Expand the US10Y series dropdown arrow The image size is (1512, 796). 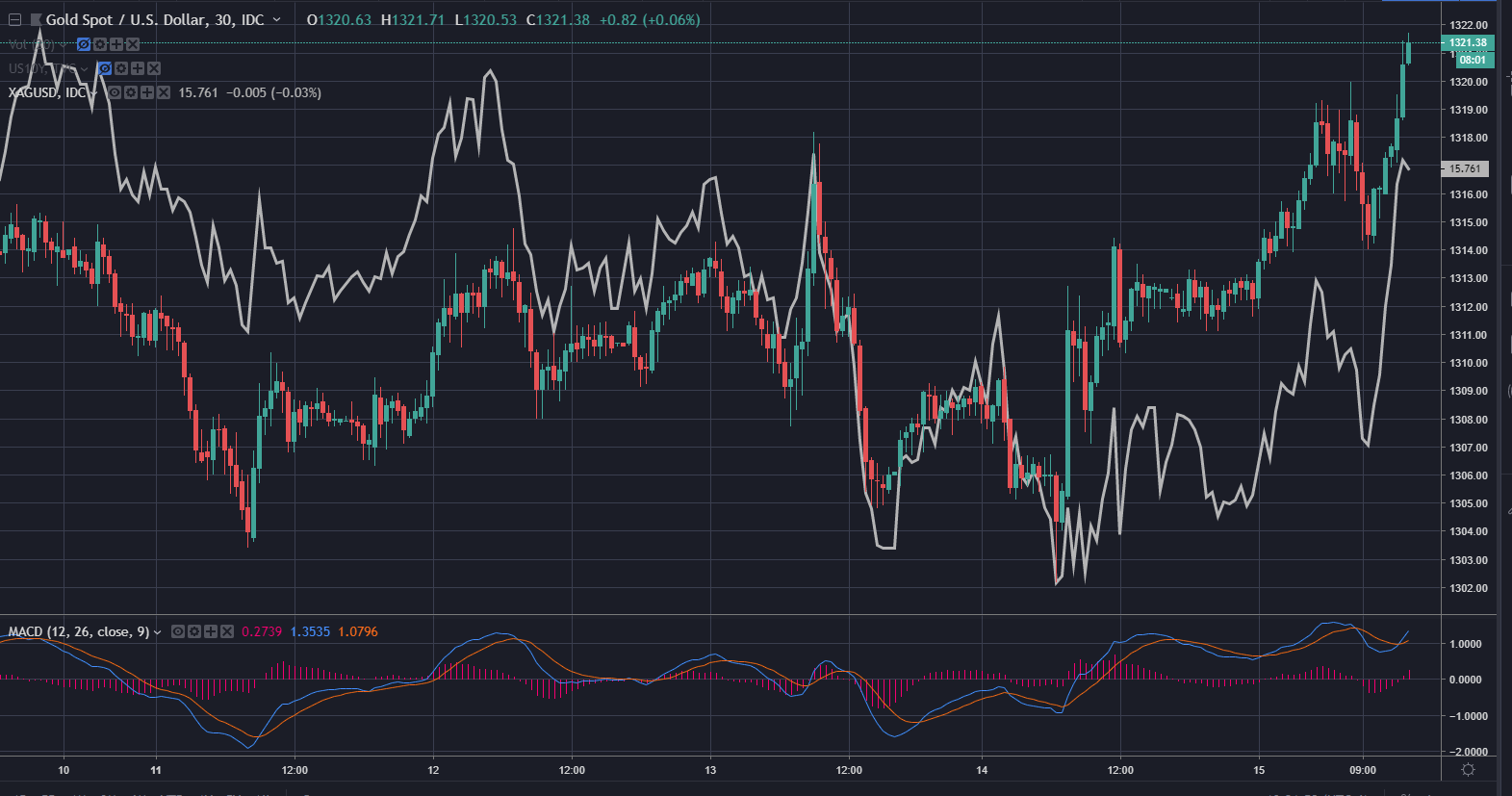click(85, 69)
